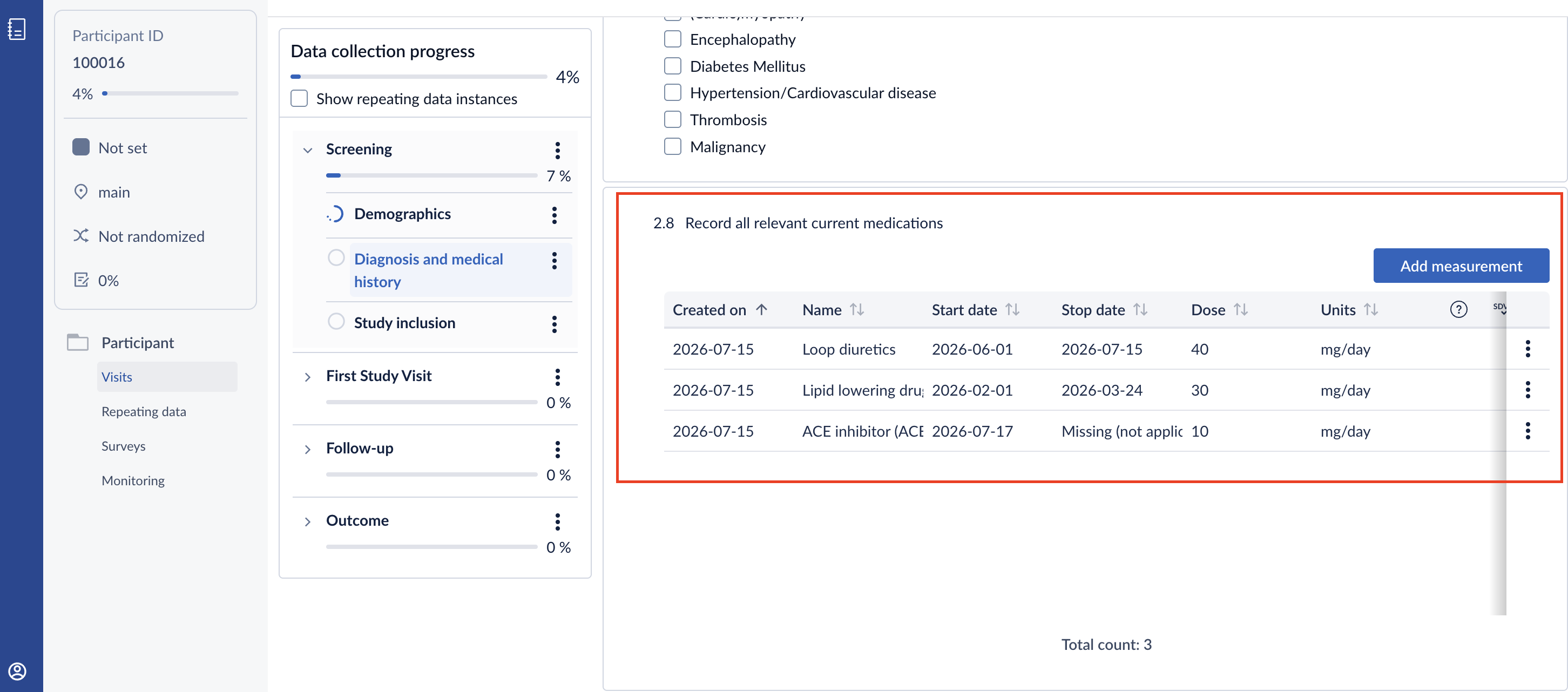Open Diagnosis and medical history form
The height and width of the screenshot is (692, 1568).
429,270
